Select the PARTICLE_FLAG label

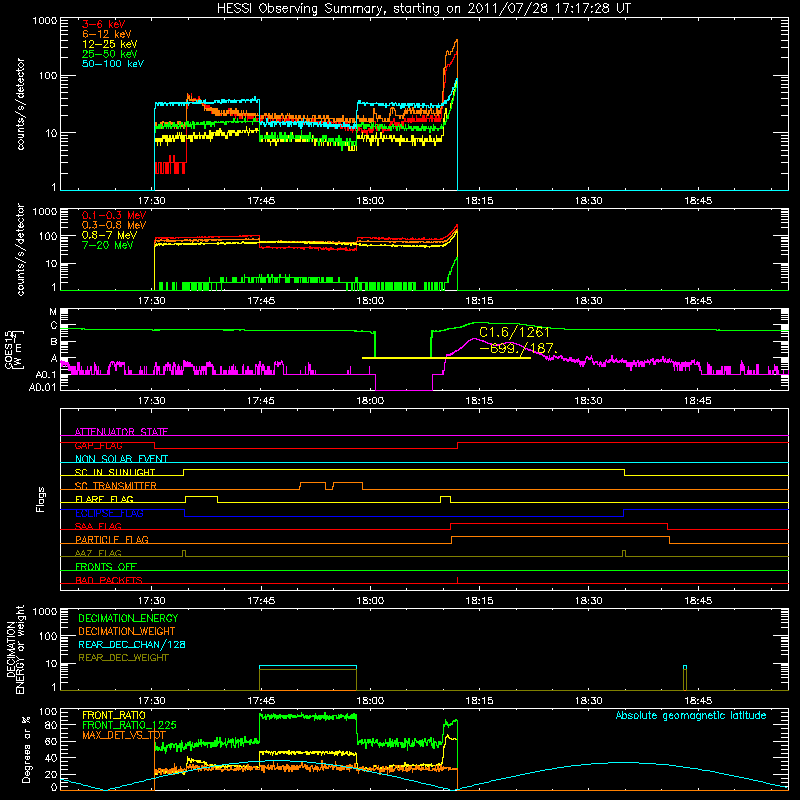[112, 539]
